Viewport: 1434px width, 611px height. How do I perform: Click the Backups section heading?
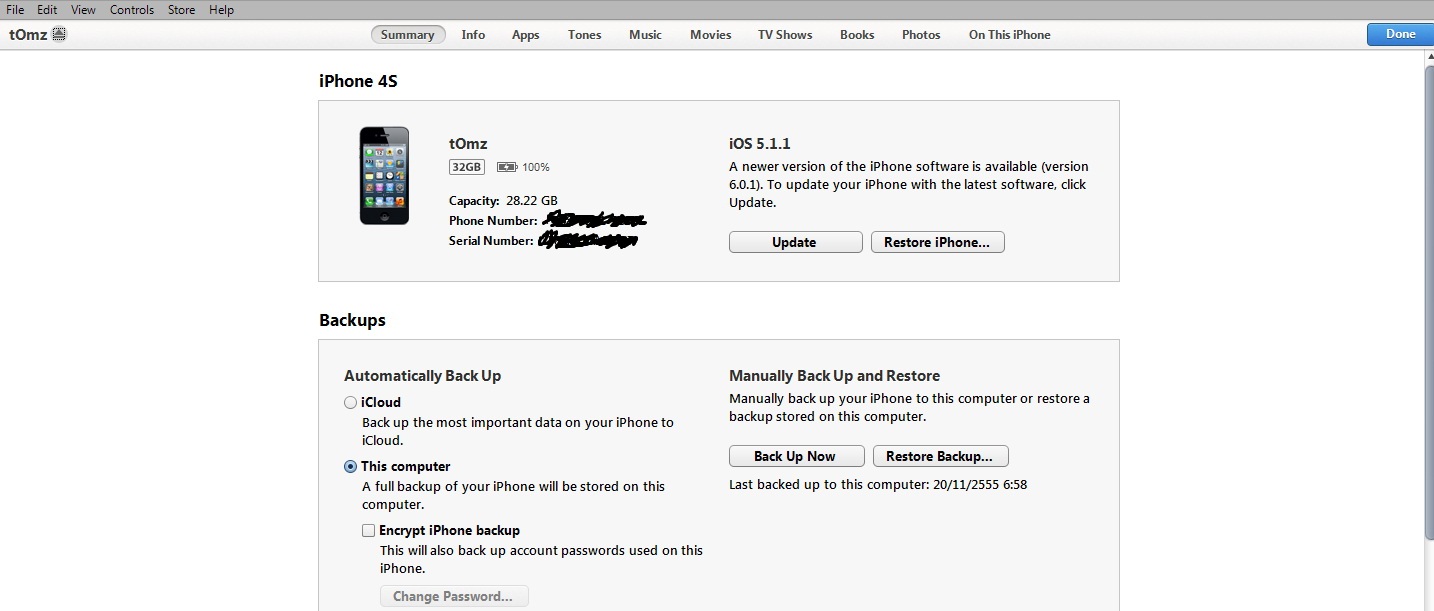pyautogui.click(x=352, y=321)
